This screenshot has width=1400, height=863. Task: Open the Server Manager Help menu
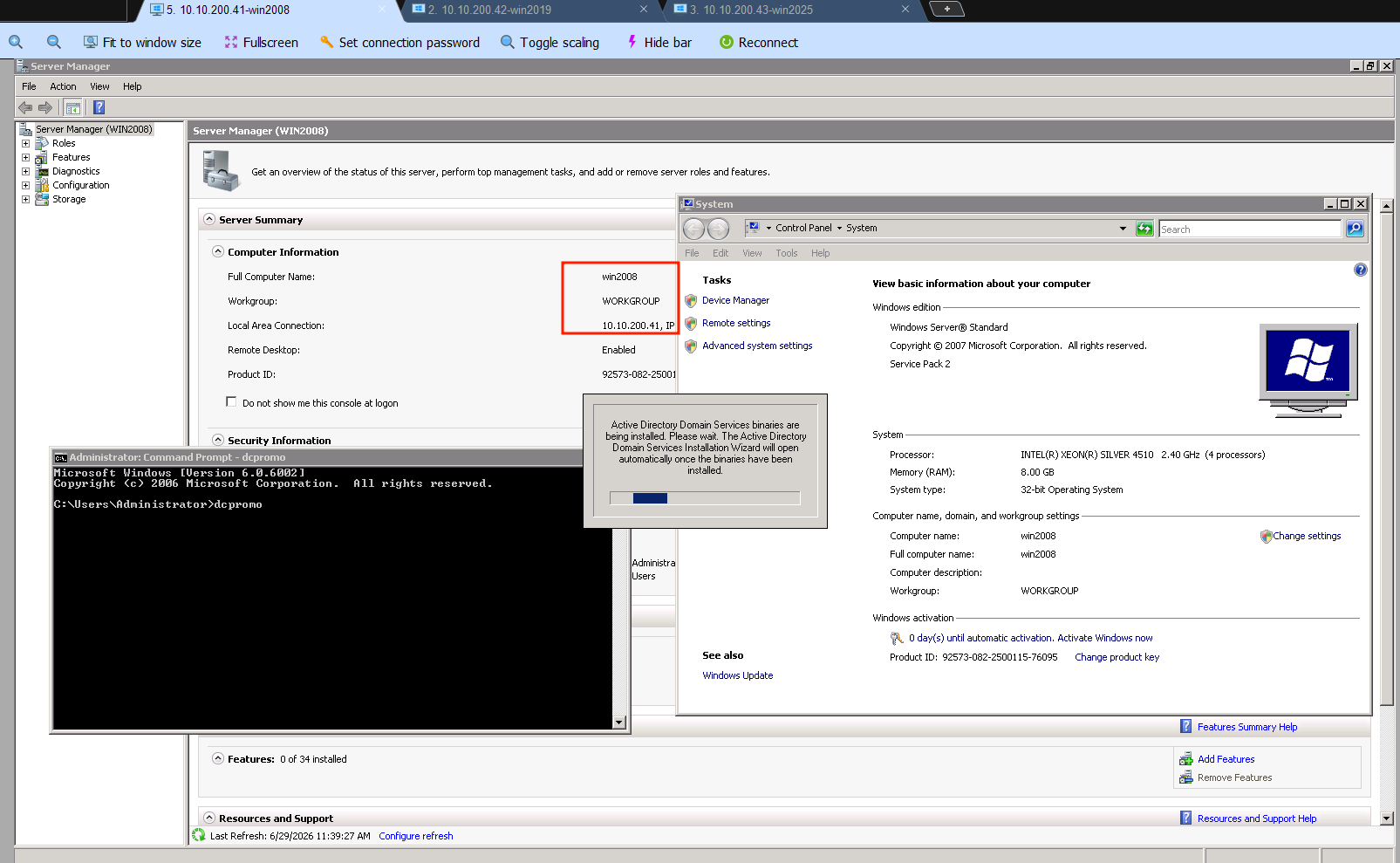(132, 86)
